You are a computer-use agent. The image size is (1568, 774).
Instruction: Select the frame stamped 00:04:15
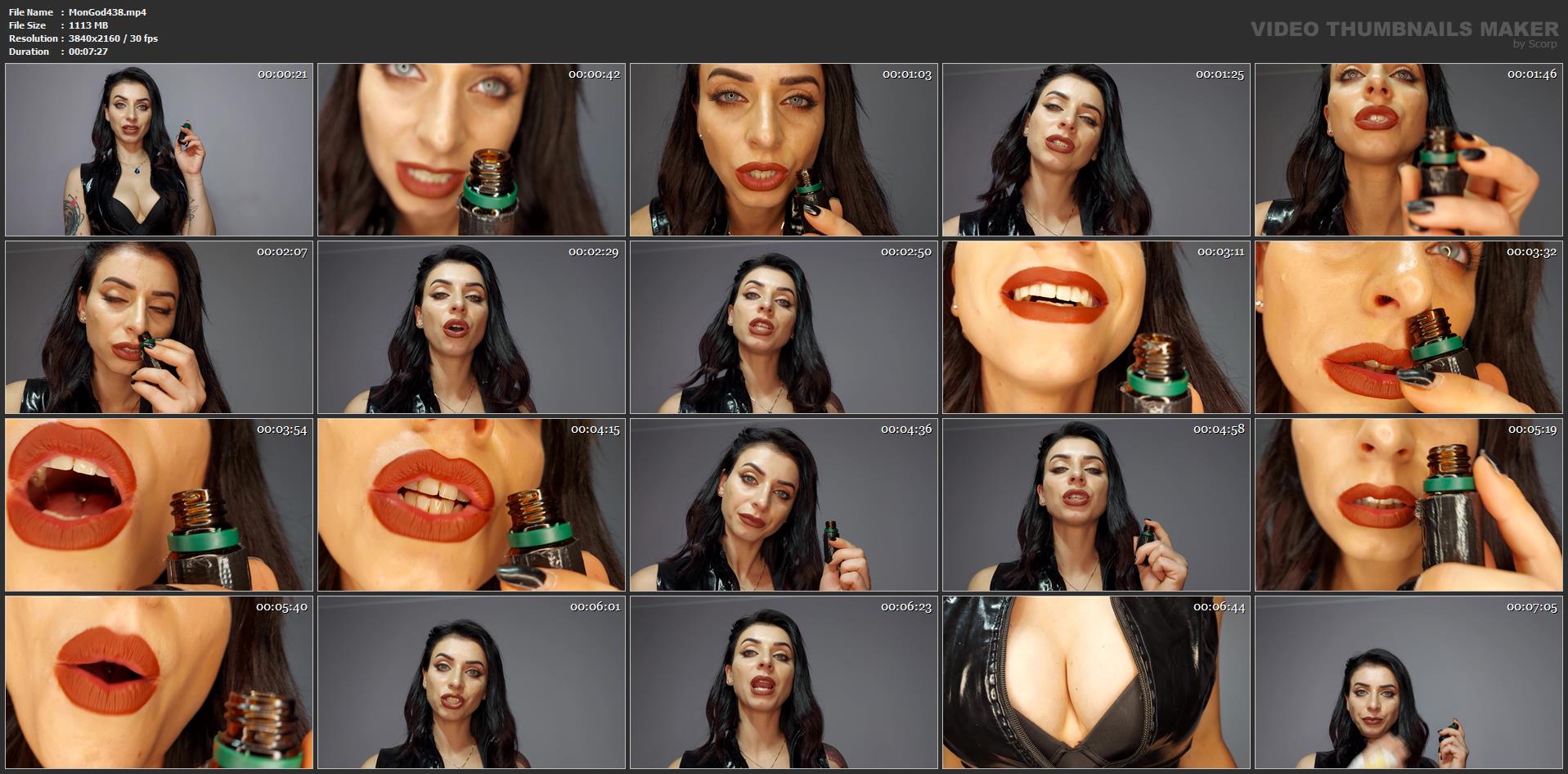click(x=472, y=505)
